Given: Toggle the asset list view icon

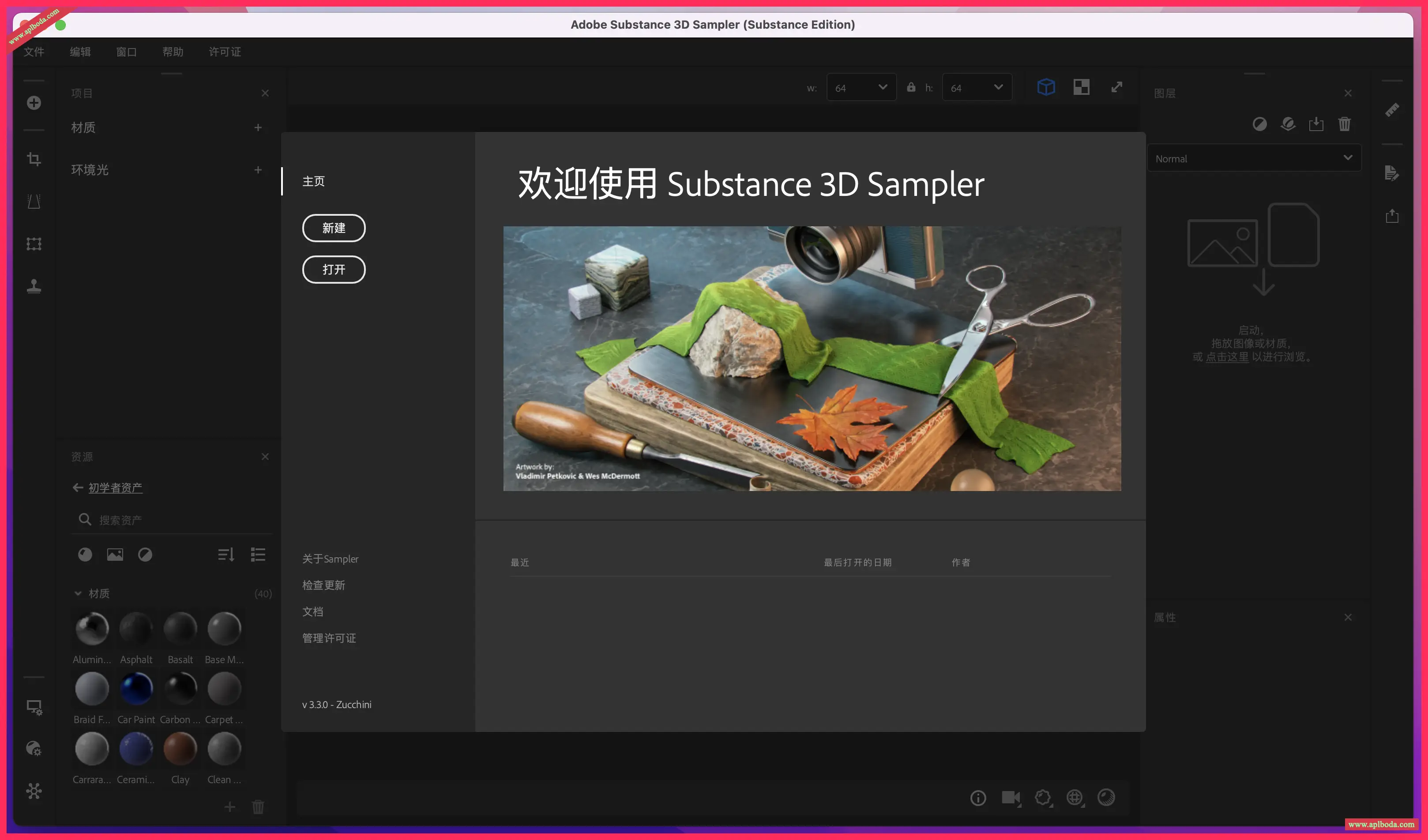Looking at the screenshot, I should tap(258, 555).
